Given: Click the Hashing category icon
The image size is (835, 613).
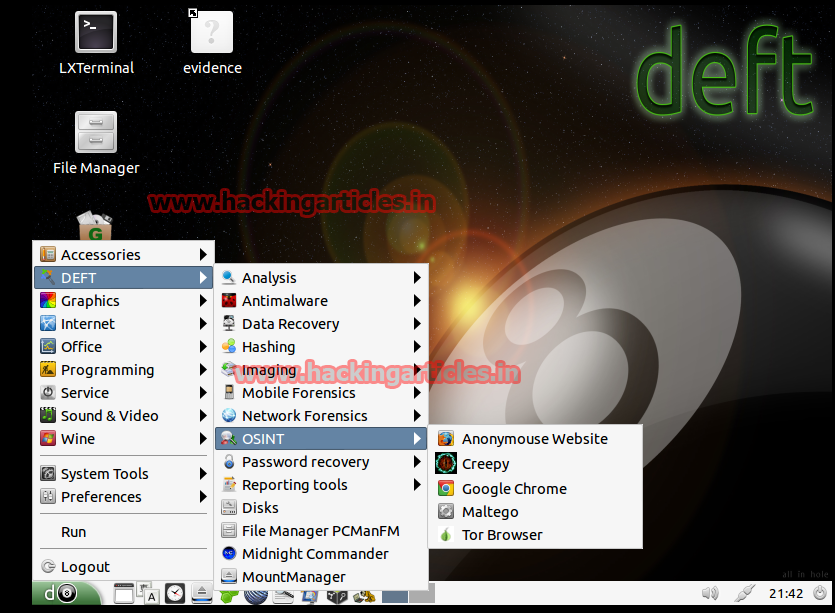Looking at the screenshot, I should [x=229, y=346].
